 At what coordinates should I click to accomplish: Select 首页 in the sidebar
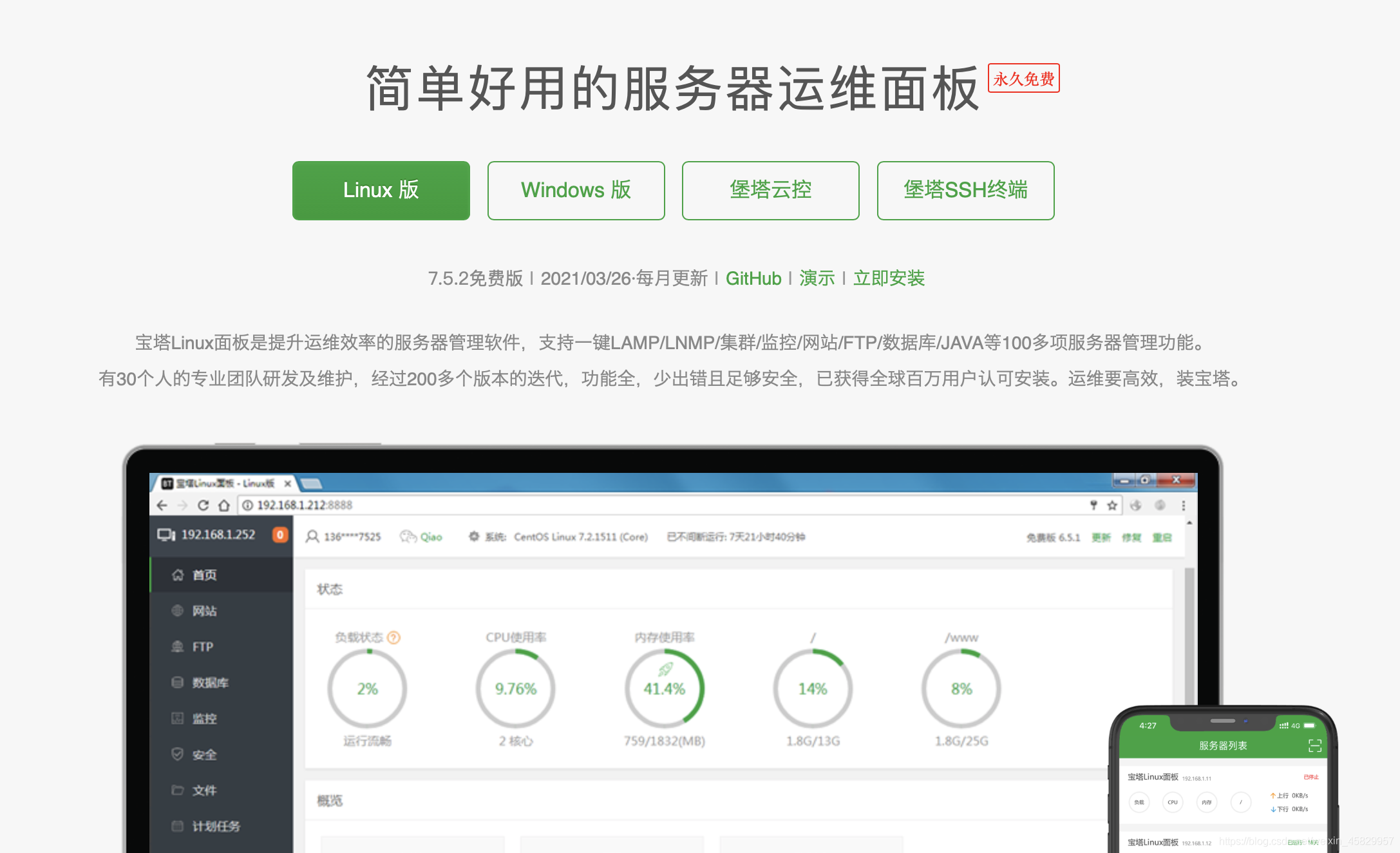coord(222,575)
